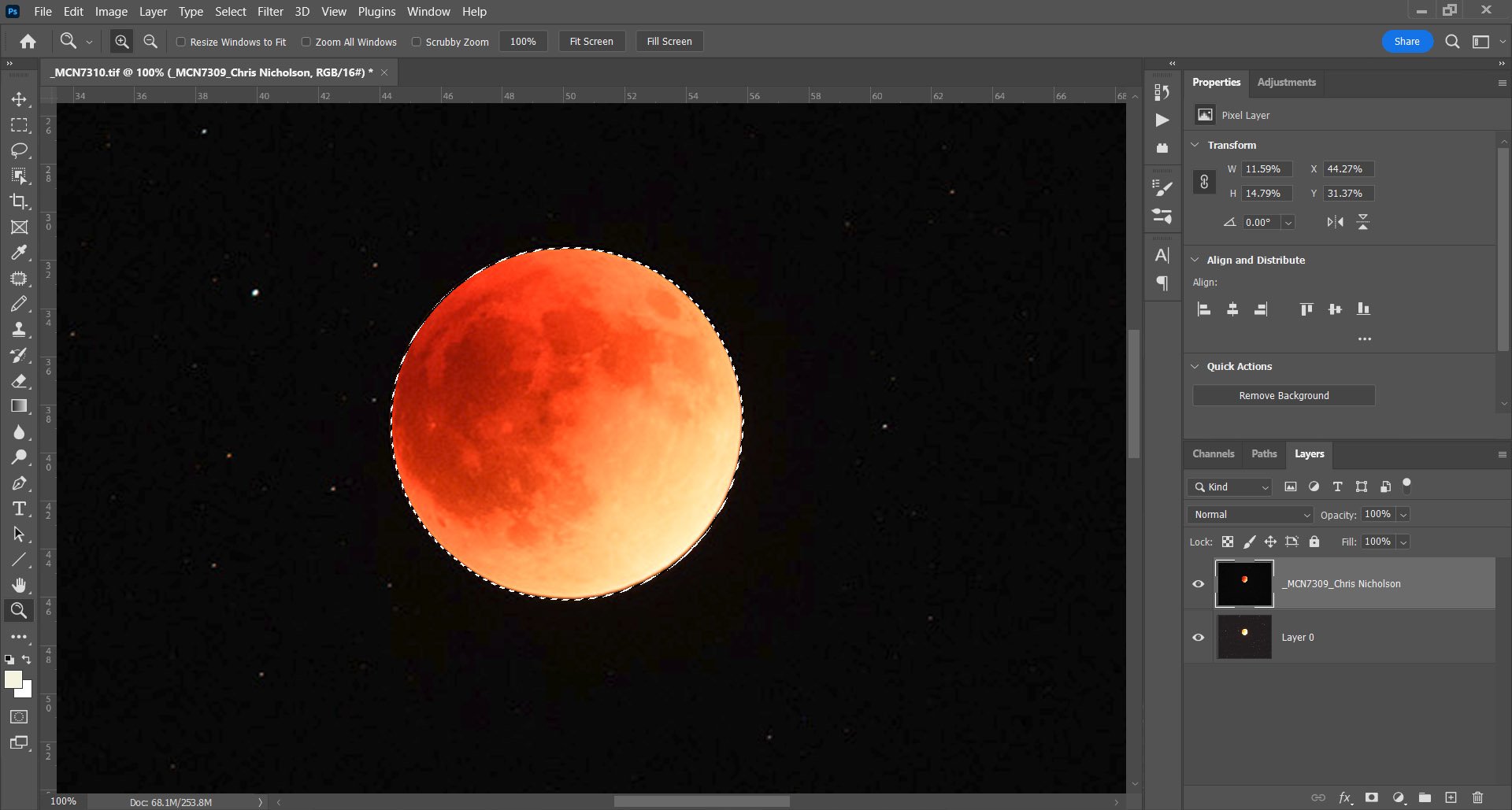The height and width of the screenshot is (810, 1512).
Task: Click the Fill Screen button
Action: click(x=669, y=42)
